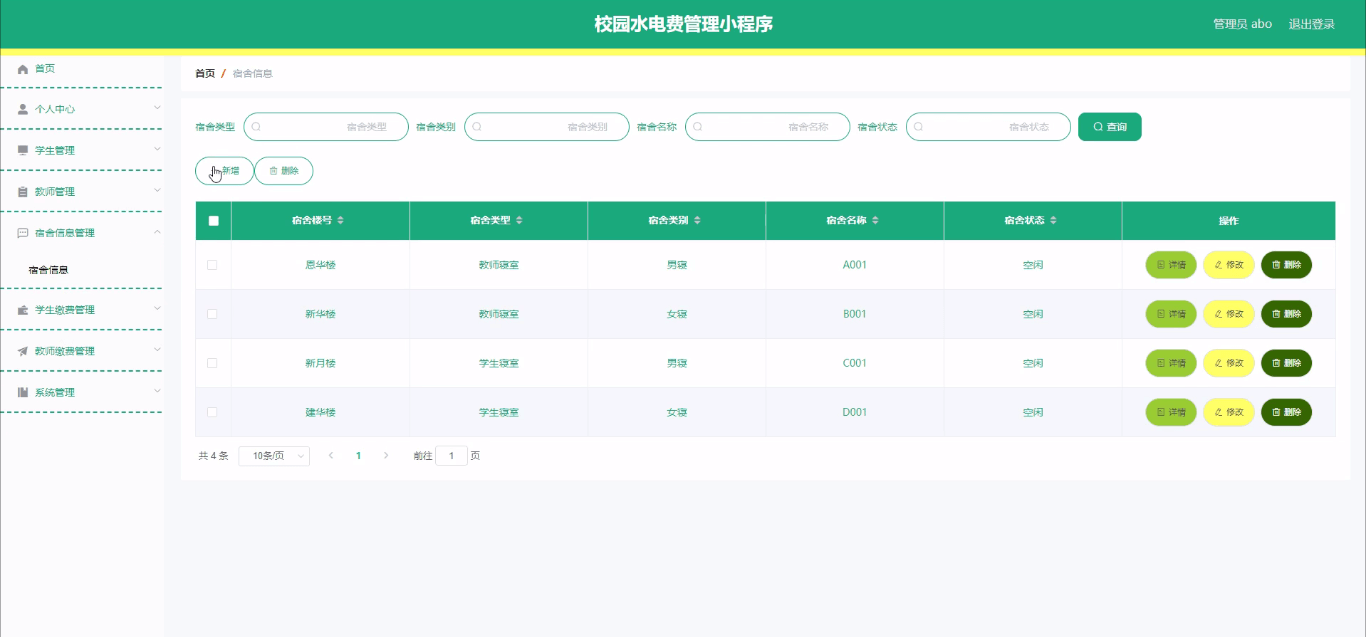The height and width of the screenshot is (637, 1366).
Task: Toggle the select-all checkbox in table header
Action: [x=213, y=220]
